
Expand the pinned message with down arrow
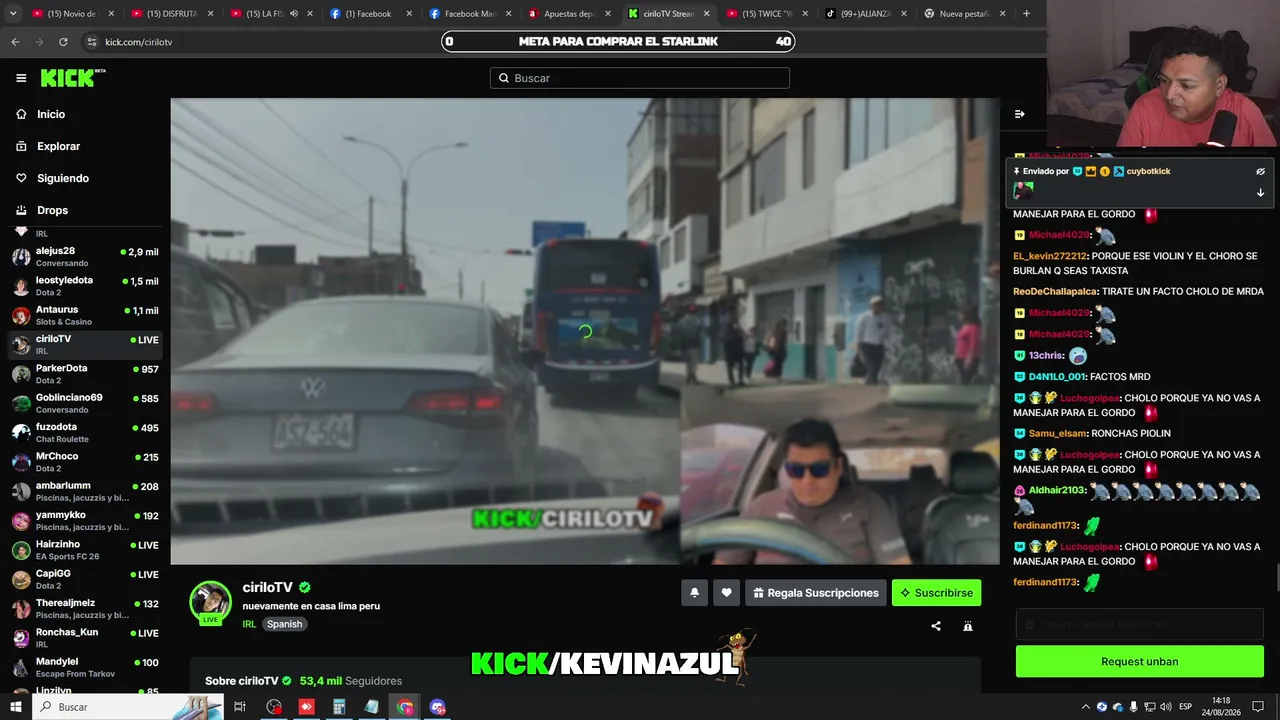[1261, 192]
